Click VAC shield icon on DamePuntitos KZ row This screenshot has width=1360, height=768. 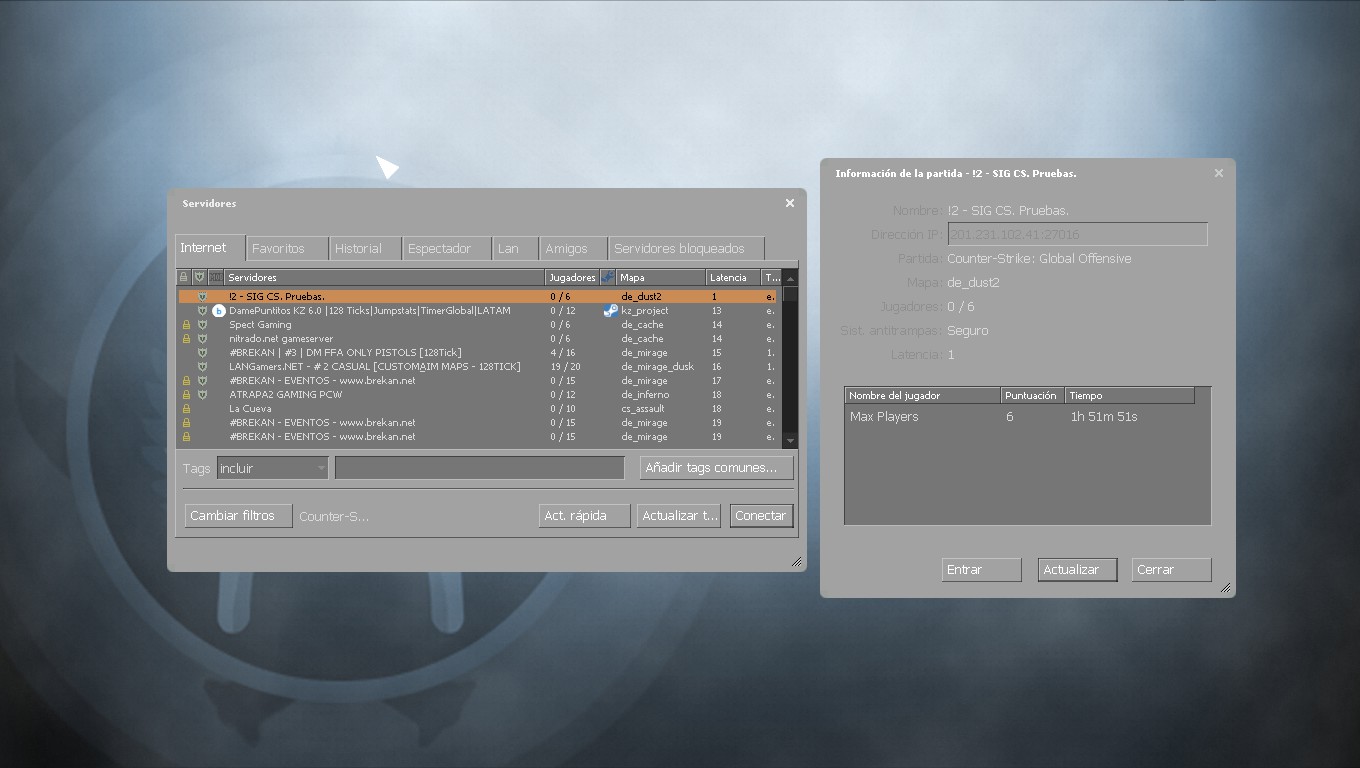click(202, 311)
